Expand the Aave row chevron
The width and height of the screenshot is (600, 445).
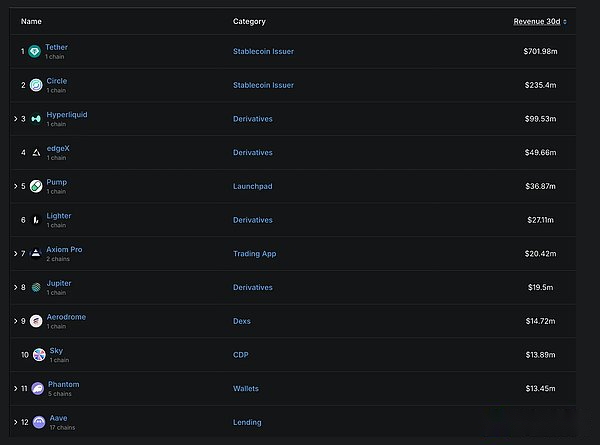pyautogui.click(x=15, y=422)
